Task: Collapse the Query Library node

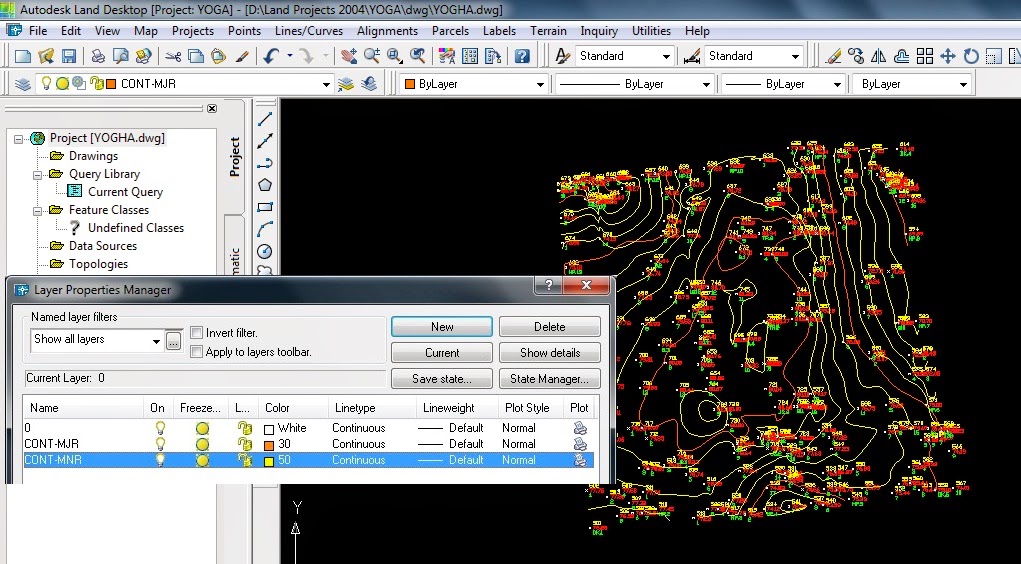Action: coord(37,175)
